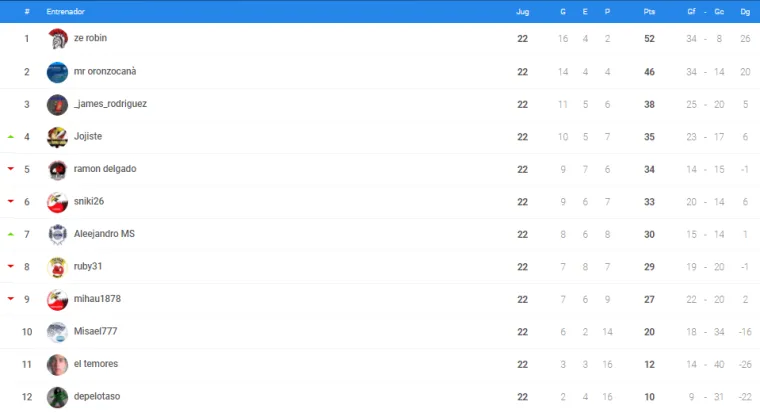The height and width of the screenshot is (413, 760).
Task: Open ramon delgado's avatar
Action: (57, 170)
